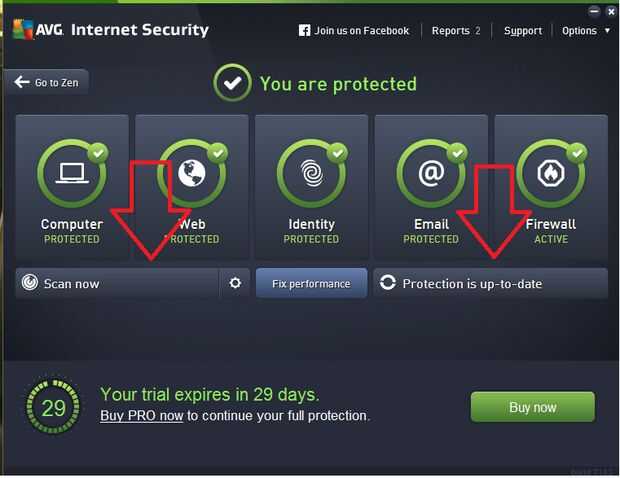Open the Support menu
This screenshot has height=478, width=620.
pyautogui.click(x=523, y=31)
